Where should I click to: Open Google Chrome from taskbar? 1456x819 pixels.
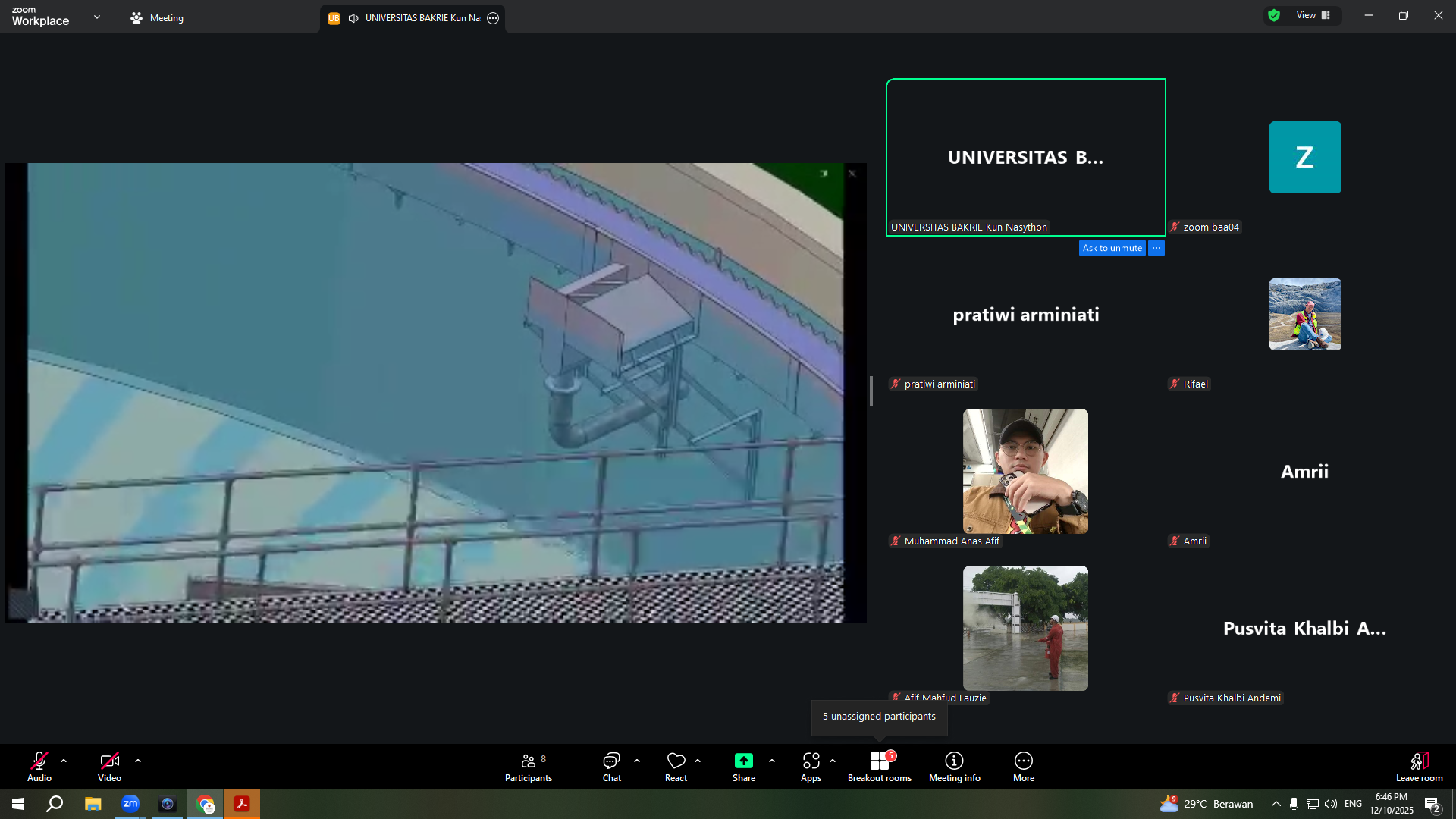coord(205,804)
